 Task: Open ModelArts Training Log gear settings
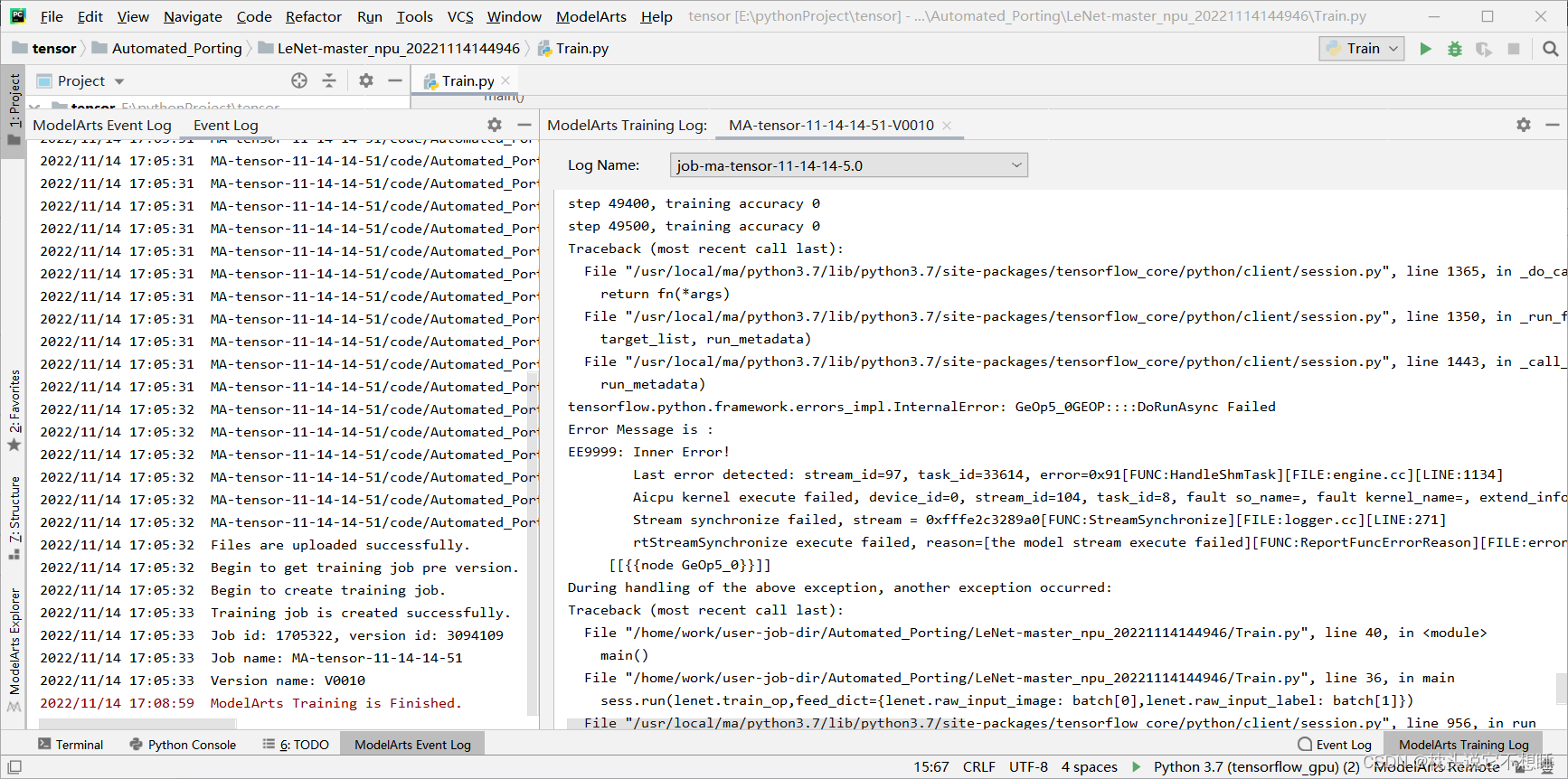pos(1524,125)
